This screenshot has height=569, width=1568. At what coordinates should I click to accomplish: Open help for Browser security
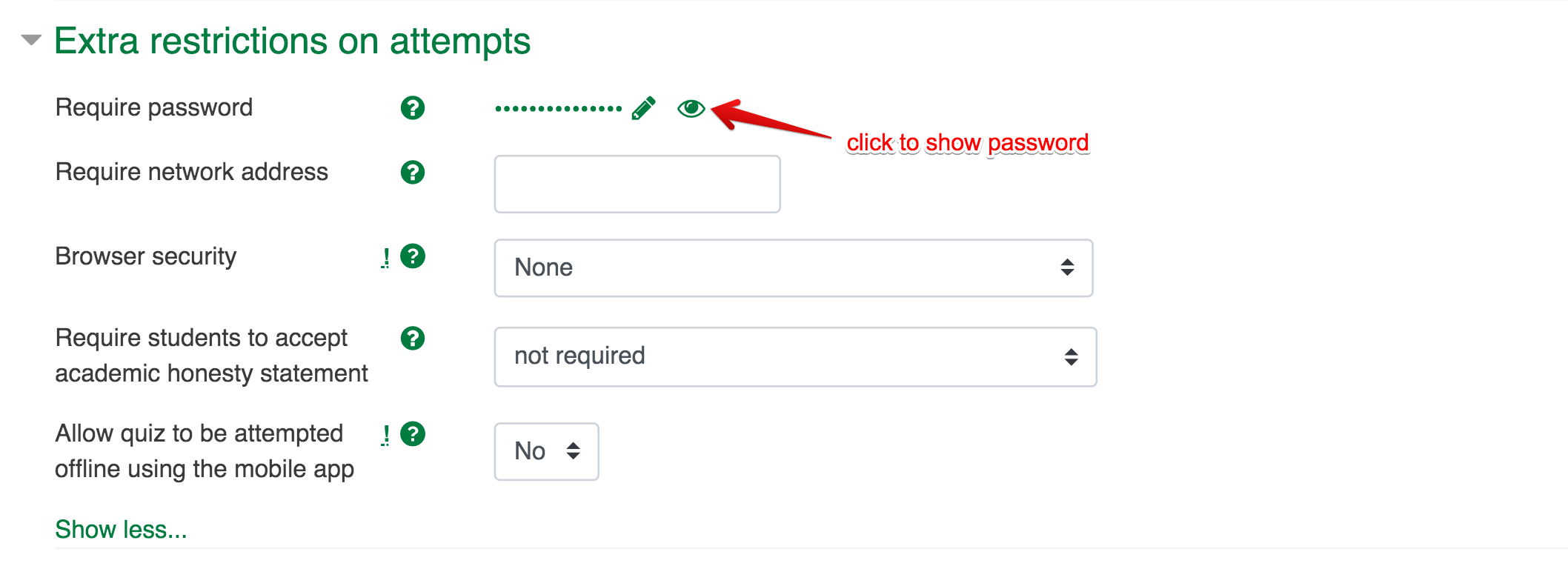click(413, 256)
